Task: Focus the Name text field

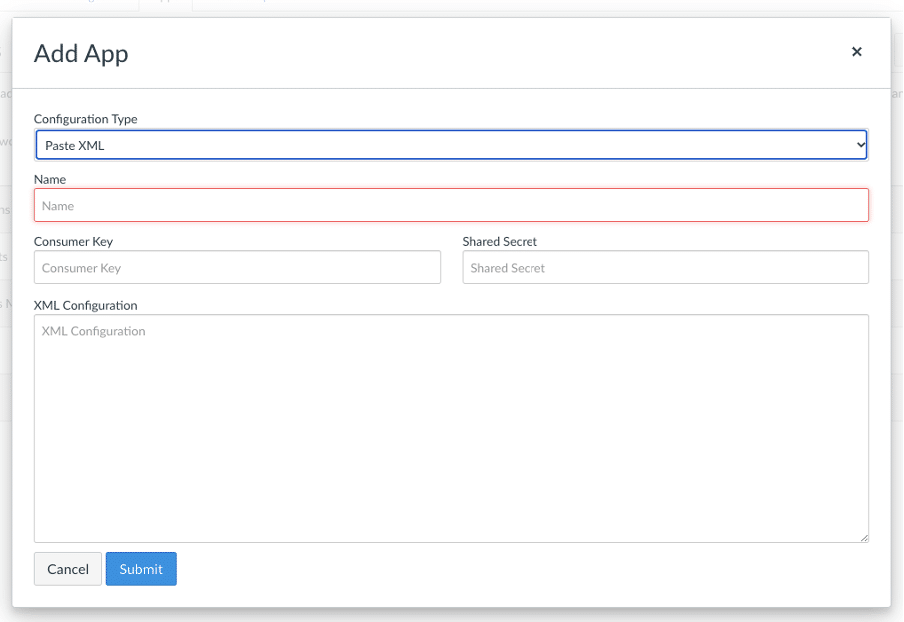Action: 450,206
